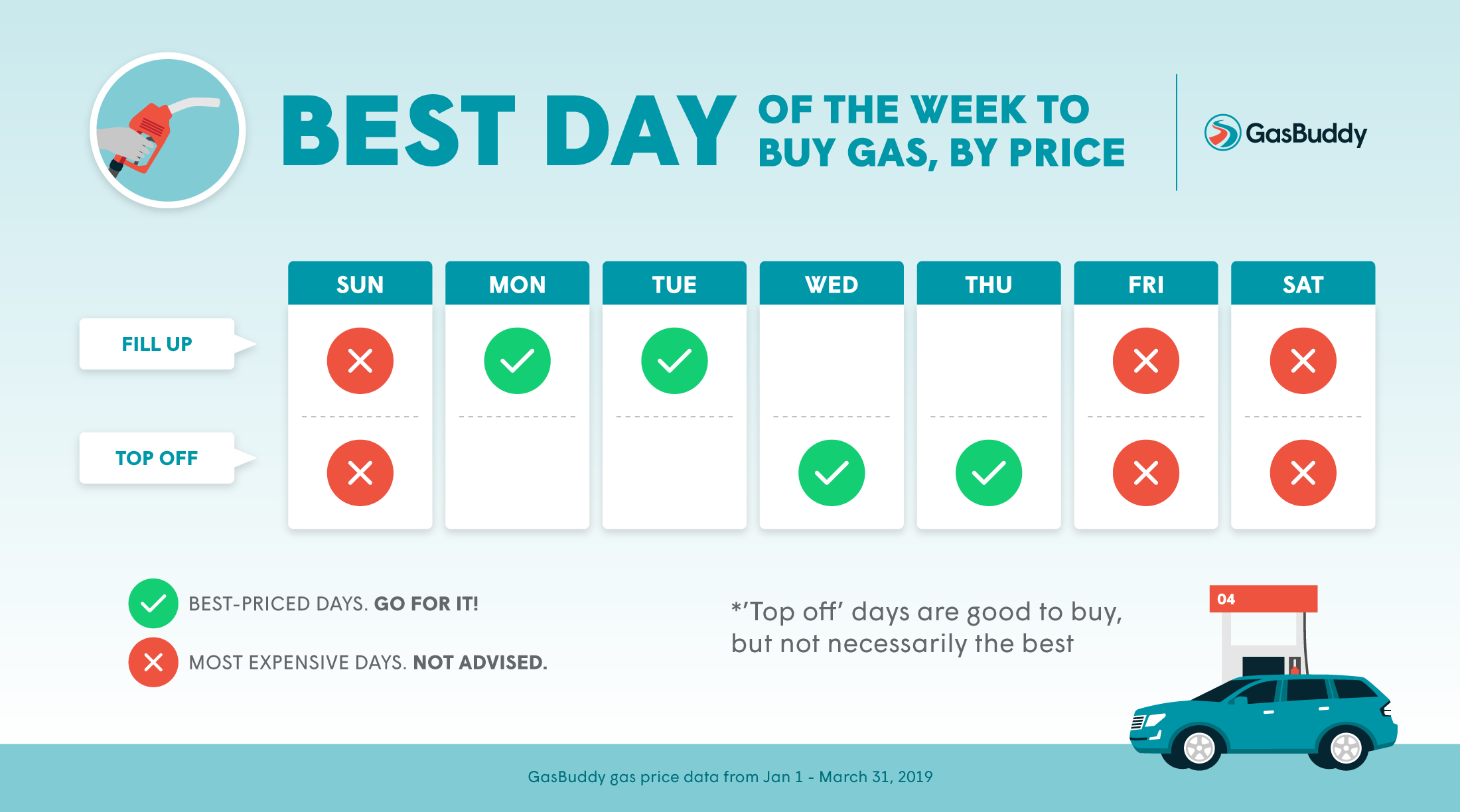Select the SAT column header
This screenshot has width=1460, height=812.
tap(1303, 284)
